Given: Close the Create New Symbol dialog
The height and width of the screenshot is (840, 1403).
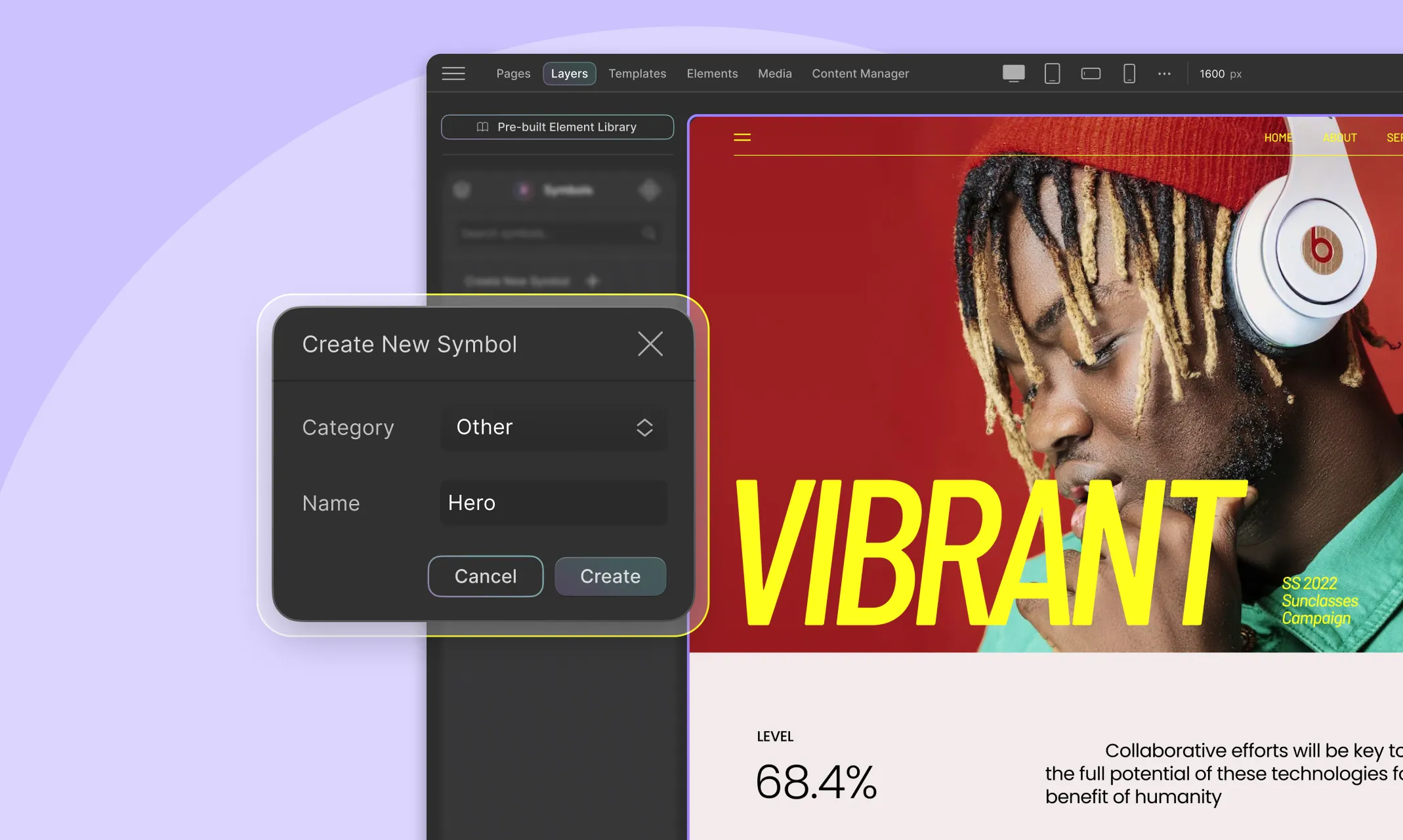Looking at the screenshot, I should [650, 343].
